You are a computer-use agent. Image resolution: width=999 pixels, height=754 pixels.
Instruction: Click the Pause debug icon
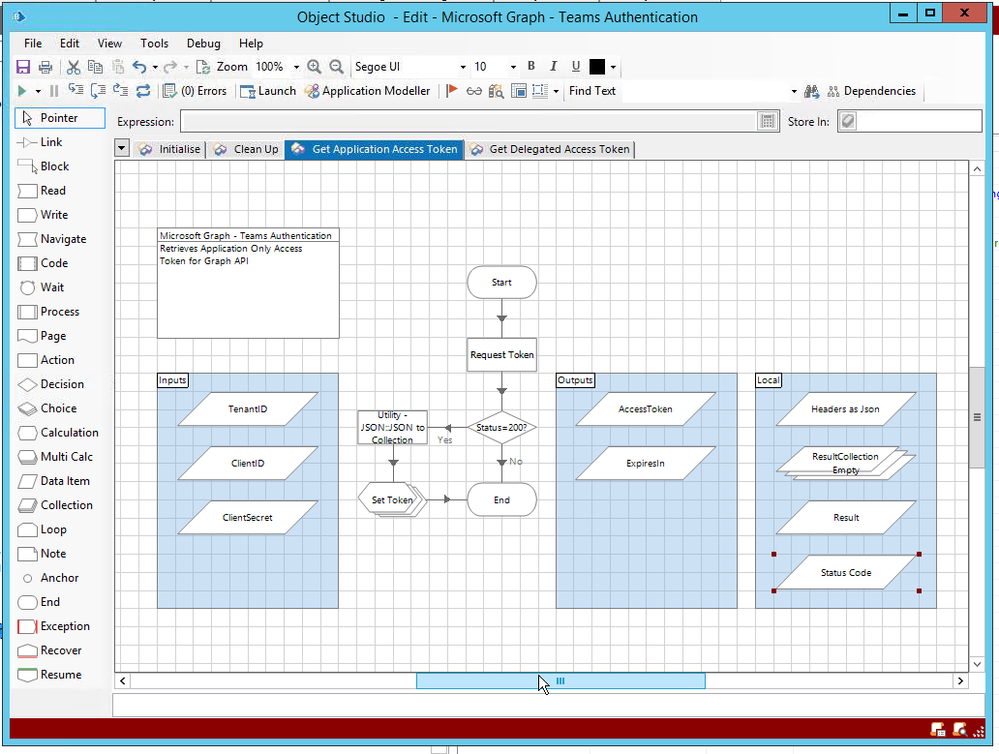click(54, 91)
